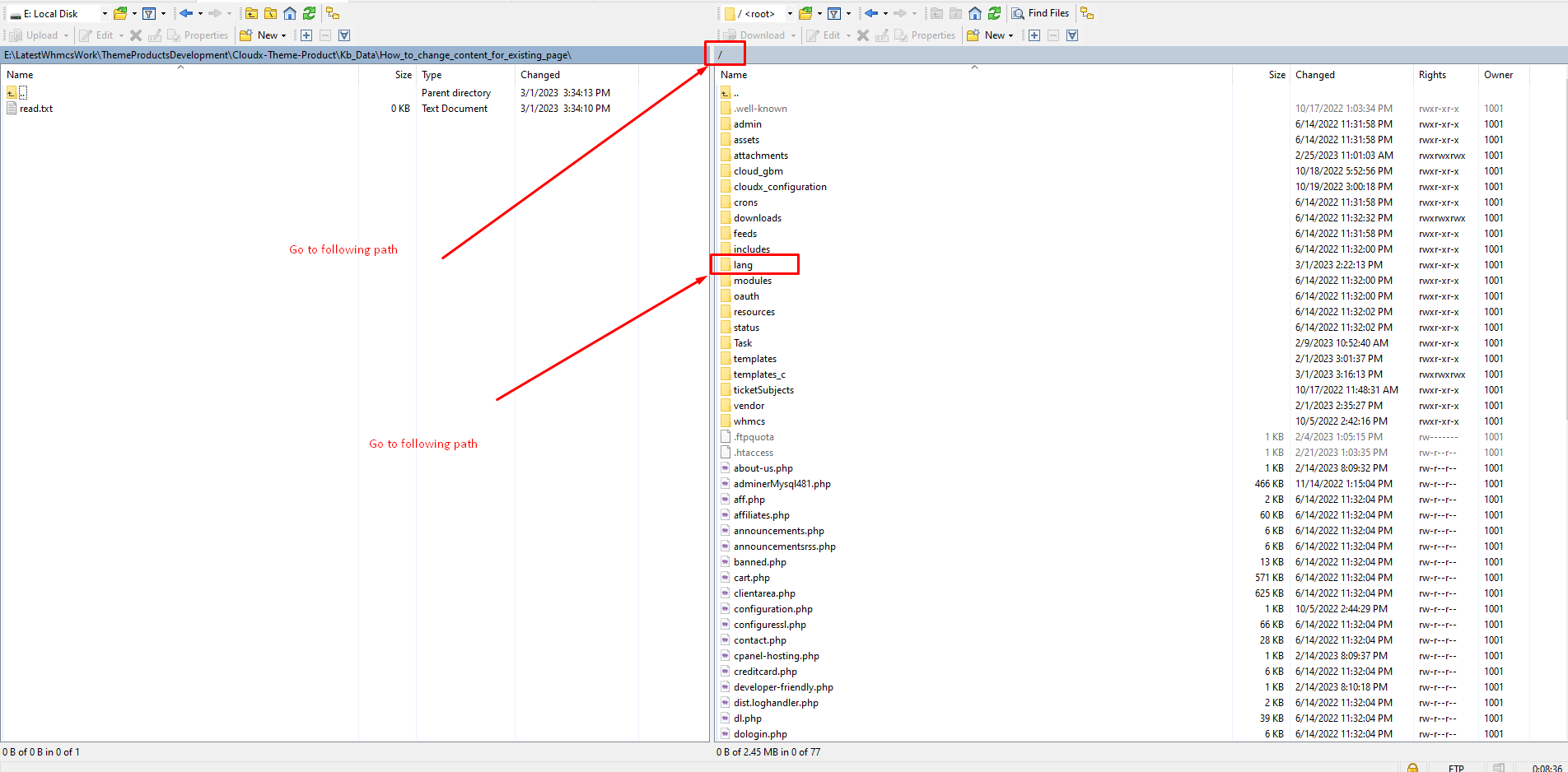Click the local New button
This screenshot has height=772, width=1568.
point(262,35)
